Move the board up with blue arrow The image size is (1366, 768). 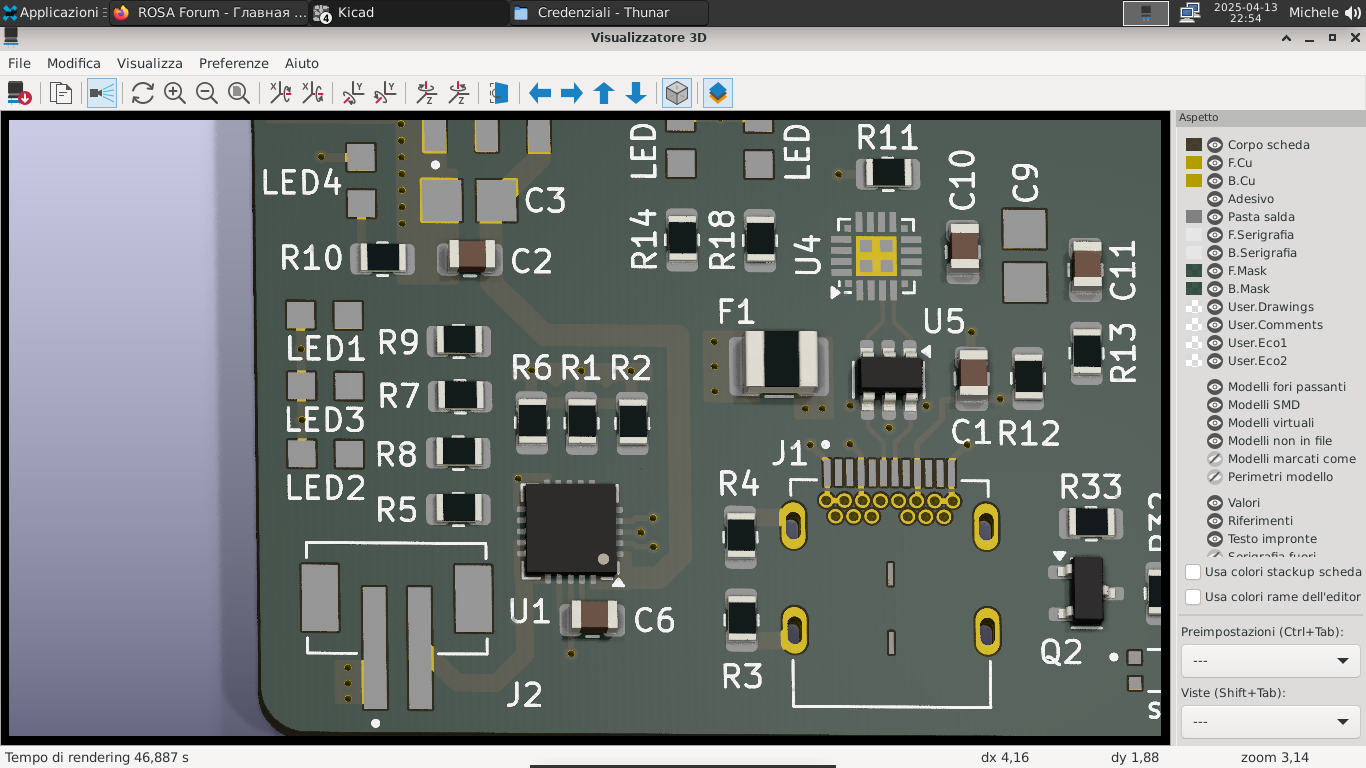[x=604, y=93]
